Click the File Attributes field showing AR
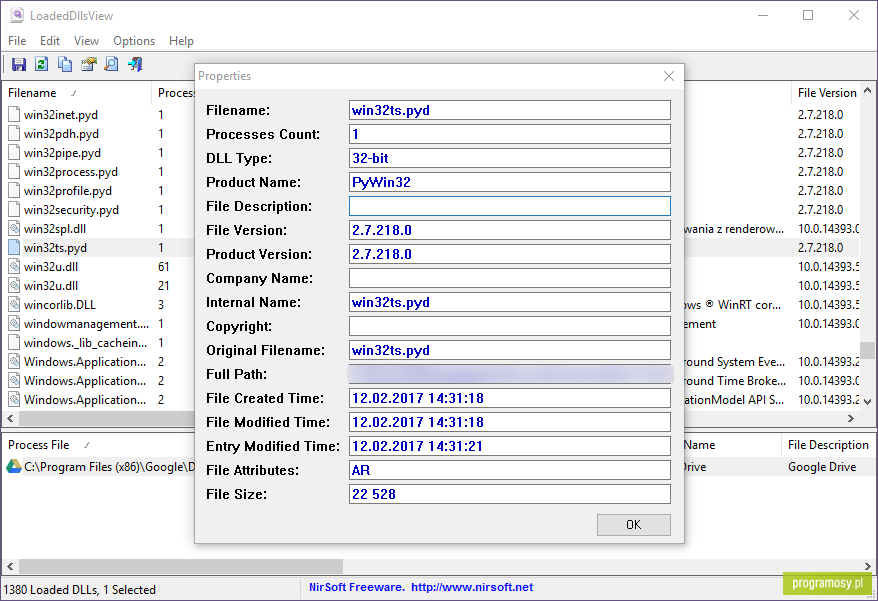878x601 pixels. coord(510,470)
